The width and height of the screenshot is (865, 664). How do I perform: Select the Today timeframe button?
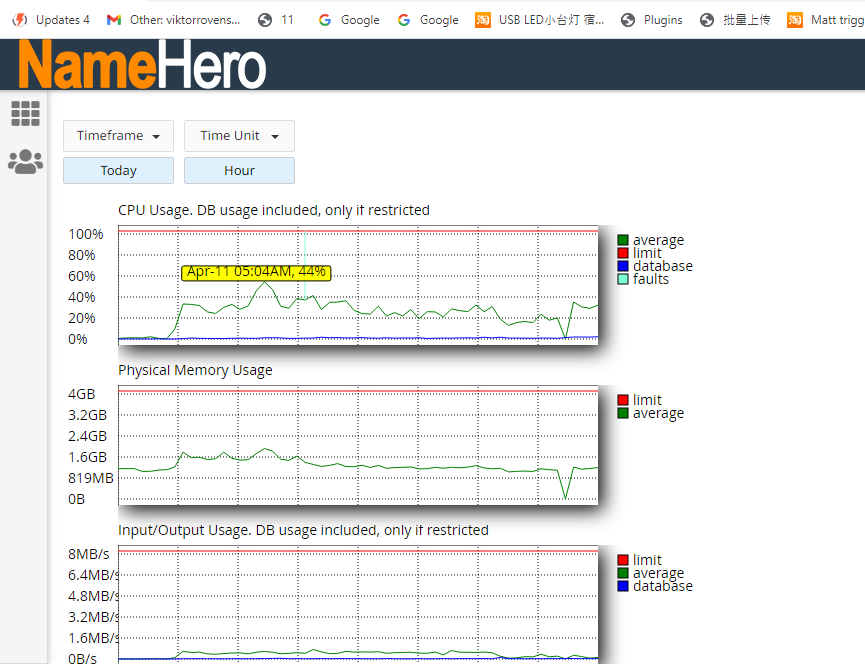click(x=118, y=171)
